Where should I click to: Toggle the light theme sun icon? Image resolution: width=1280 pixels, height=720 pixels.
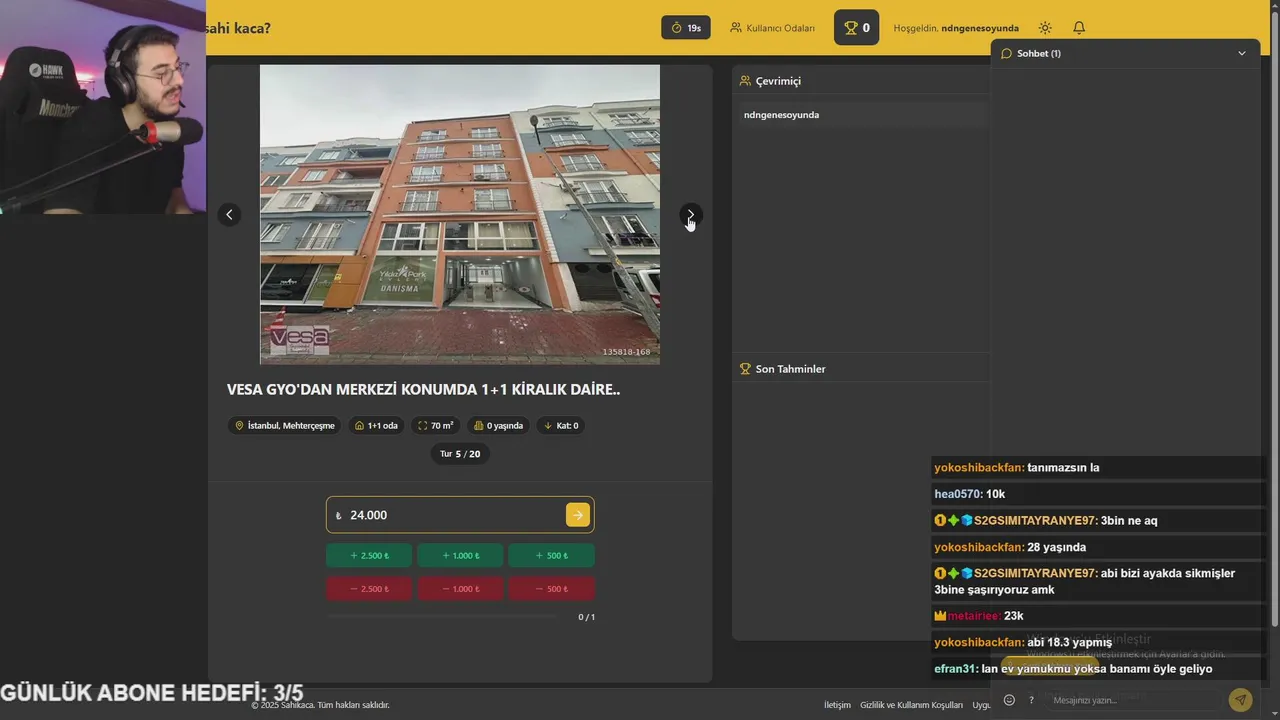(x=1045, y=28)
